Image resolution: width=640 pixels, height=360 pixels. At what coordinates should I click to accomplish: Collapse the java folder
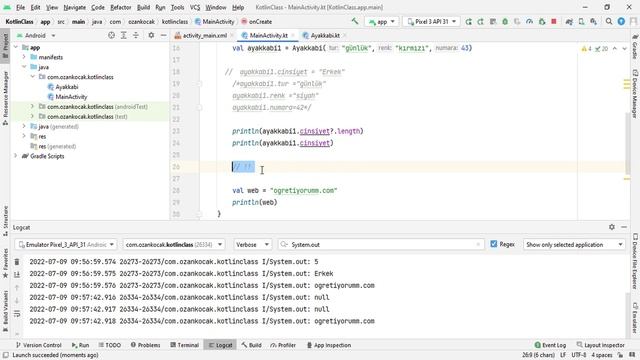[x=24, y=67]
